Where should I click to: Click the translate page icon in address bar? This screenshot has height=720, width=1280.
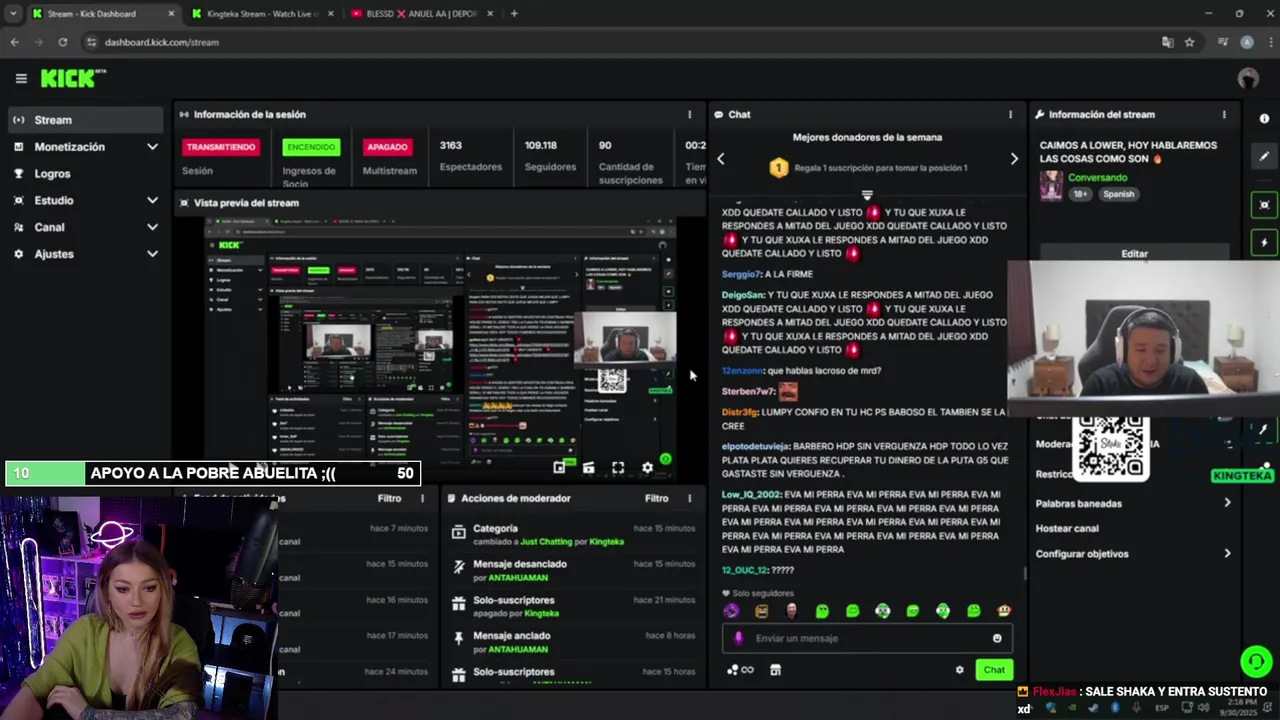(x=1167, y=42)
